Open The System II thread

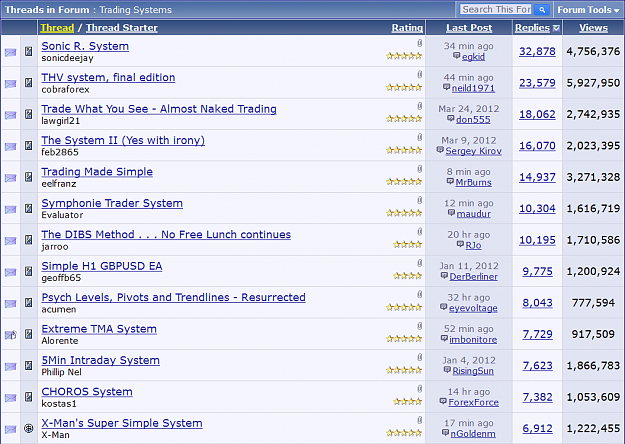(x=123, y=141)
